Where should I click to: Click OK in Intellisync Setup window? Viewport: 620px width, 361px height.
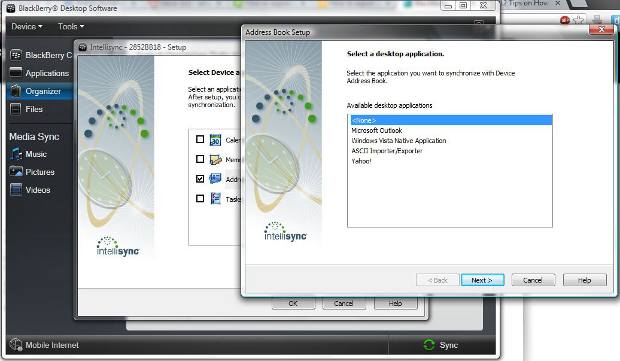293,303
